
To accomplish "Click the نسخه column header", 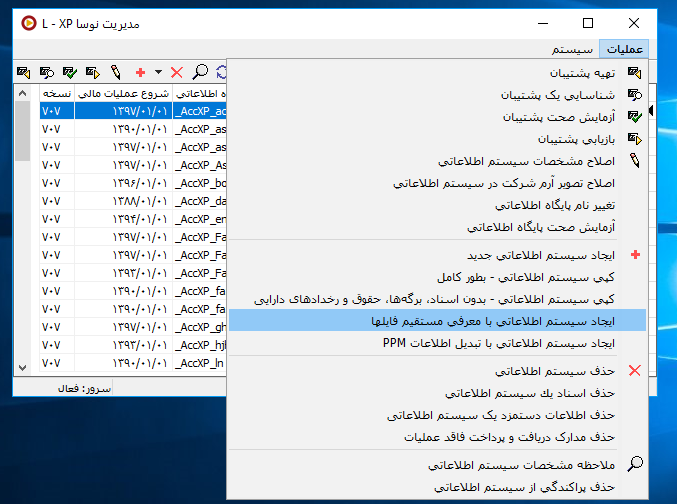I will point(56,94).
